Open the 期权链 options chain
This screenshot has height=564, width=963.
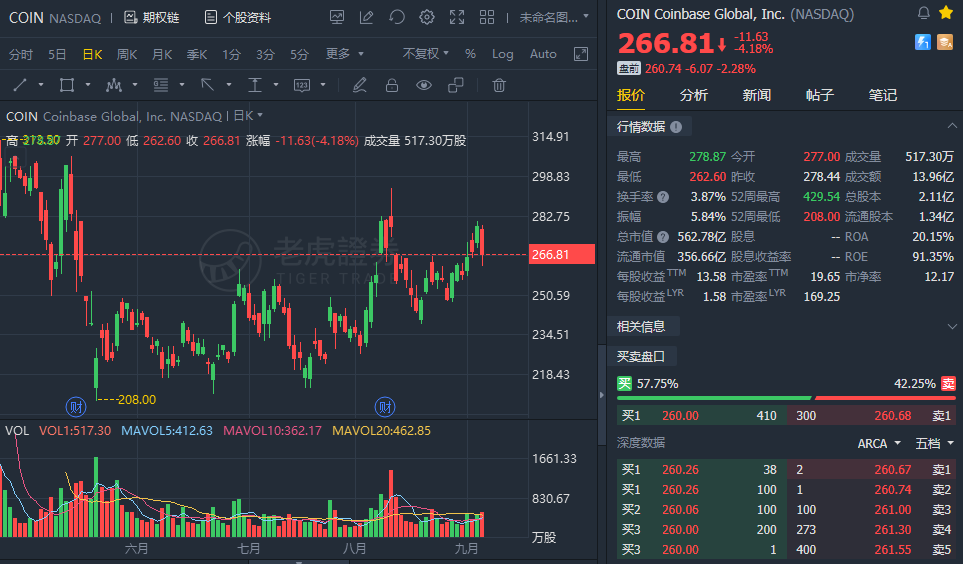click(x=152, y=17)
